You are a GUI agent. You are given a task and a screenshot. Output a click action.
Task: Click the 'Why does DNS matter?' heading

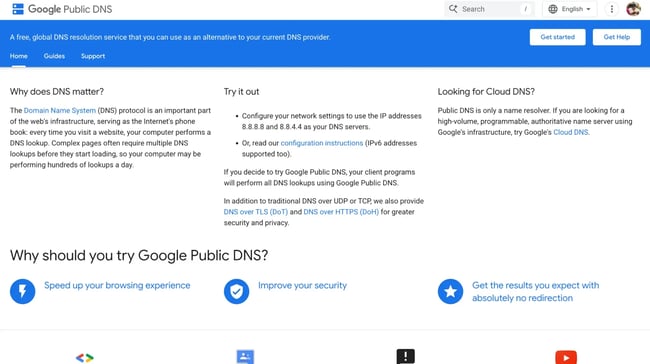(x=57, y=92)
